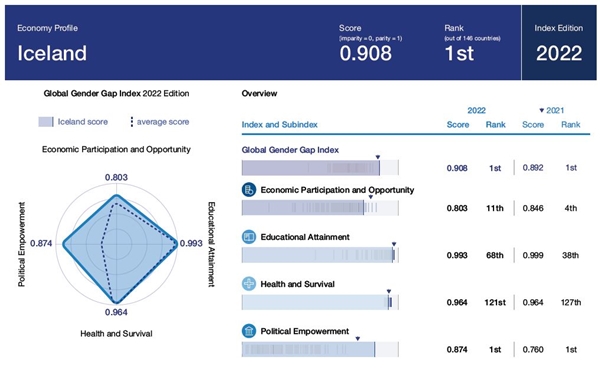Click the average score dashed legend marker
Screen dimensions: 600x368
pyautogui.click(x=132, y=122)
